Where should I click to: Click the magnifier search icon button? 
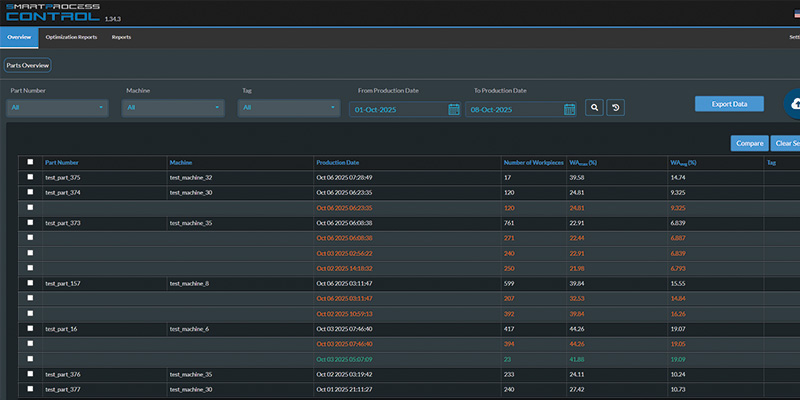[x=594, y=108]
